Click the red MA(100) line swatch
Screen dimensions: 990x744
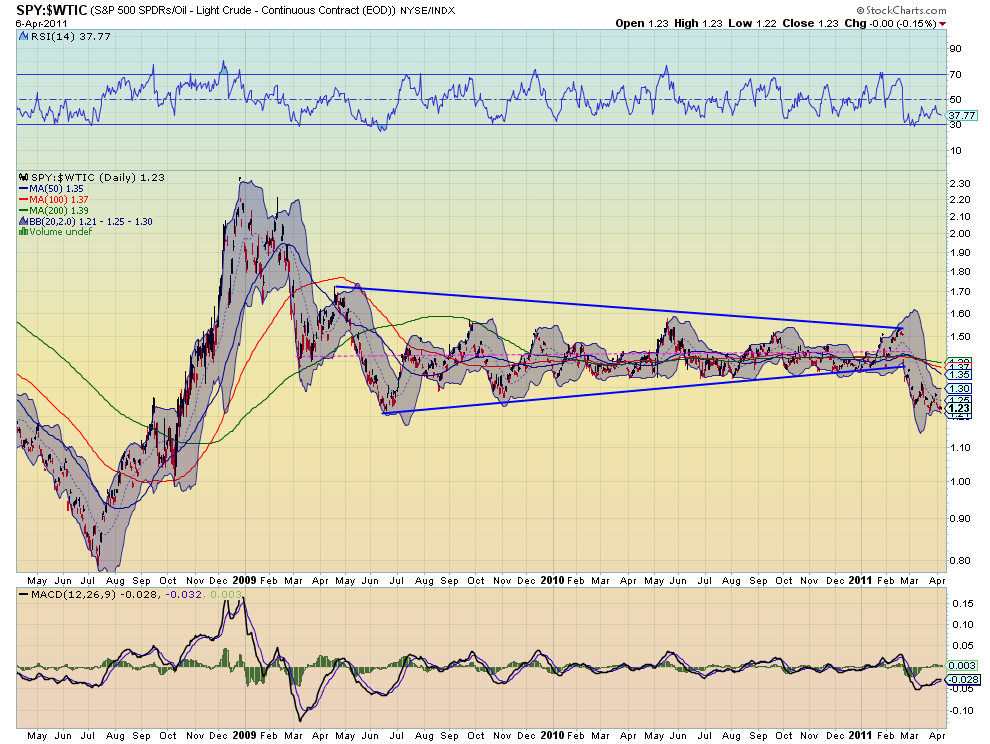coord(23,200)
